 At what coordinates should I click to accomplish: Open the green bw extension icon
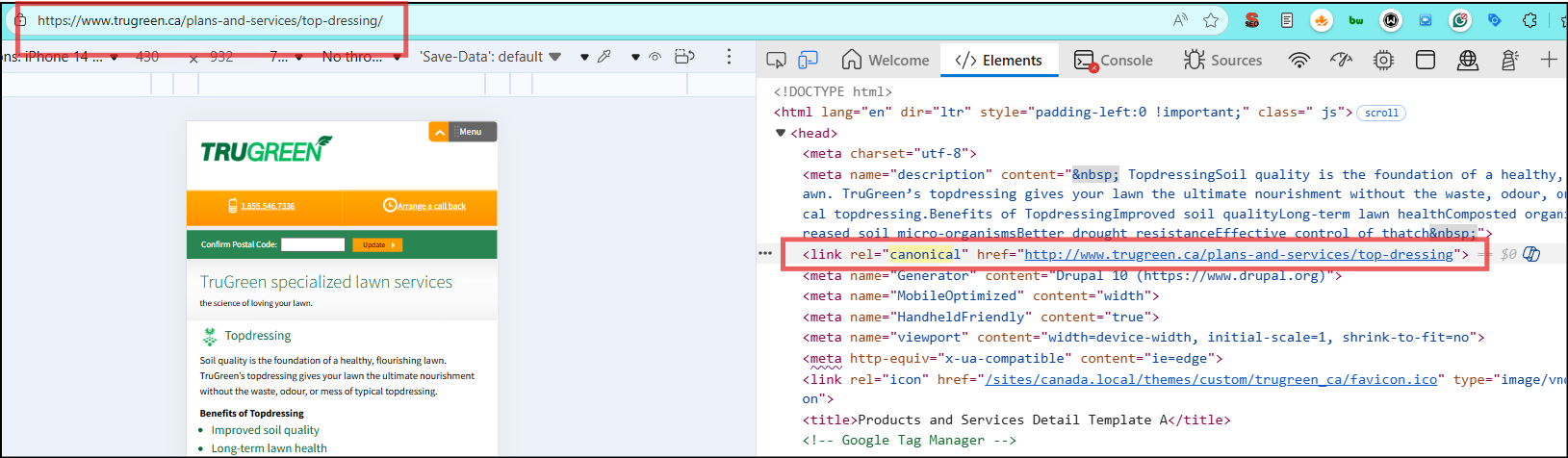click(x=1356, y=20)
